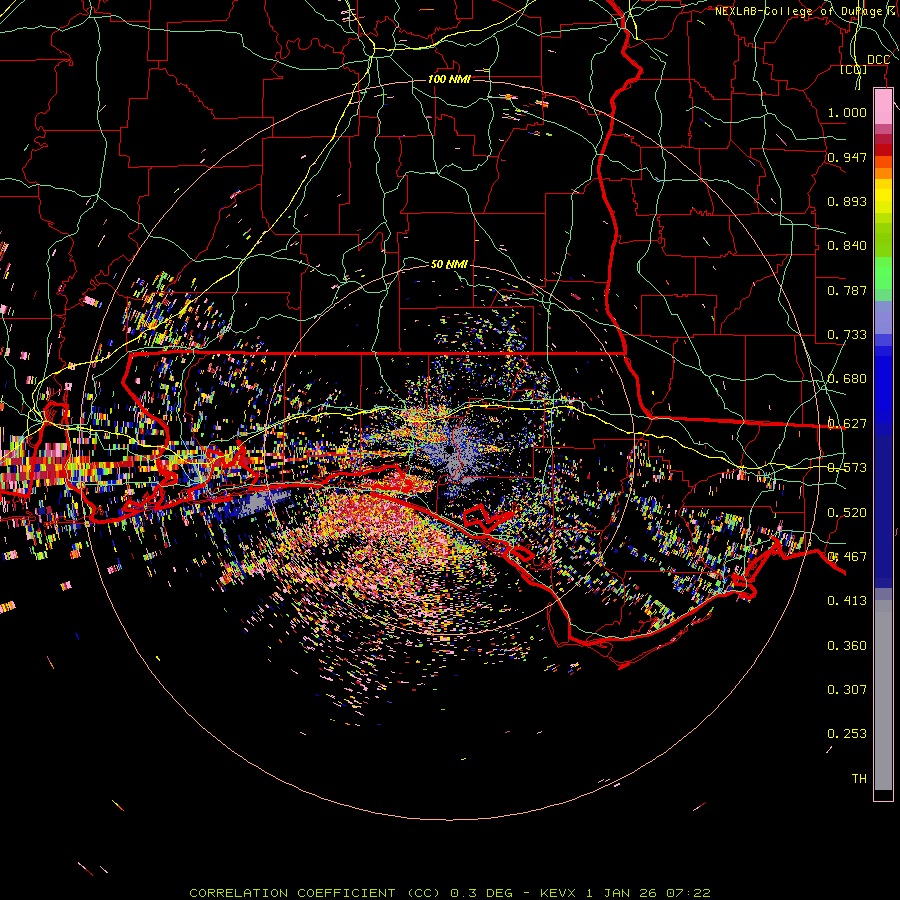Click the 0.840 scale value
Image resolution: width=900 pixels, height=900 pixels.
coord(847,246)
